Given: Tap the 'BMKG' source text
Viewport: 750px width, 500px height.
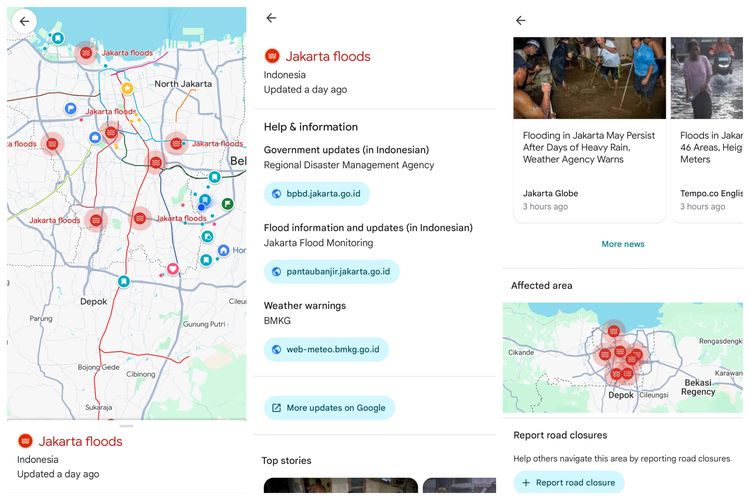Looking at the screenshot, I should click(x=277, y=321).
